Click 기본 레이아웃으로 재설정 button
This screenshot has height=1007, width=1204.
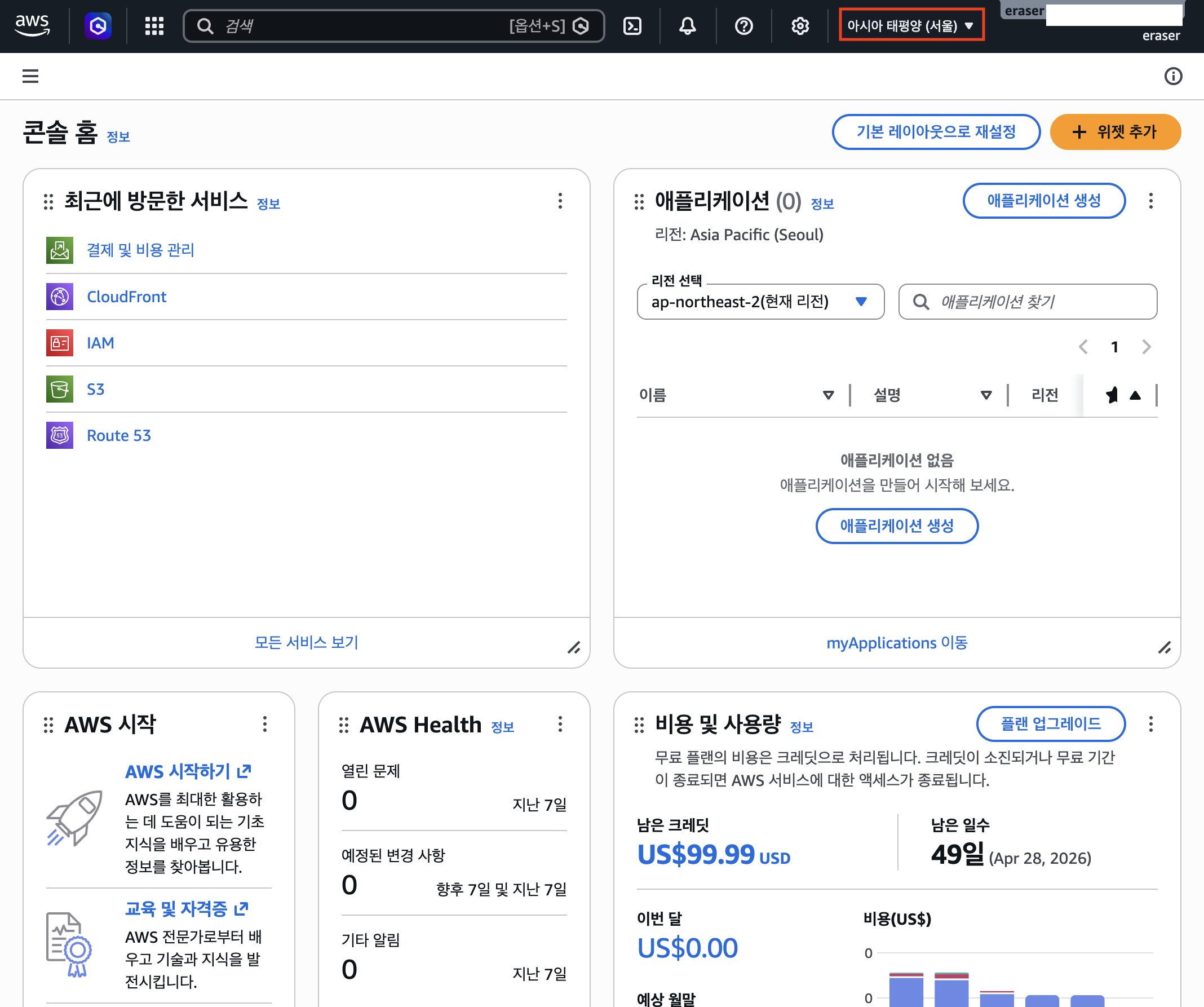pyautogui.click(x=935, y=132)
